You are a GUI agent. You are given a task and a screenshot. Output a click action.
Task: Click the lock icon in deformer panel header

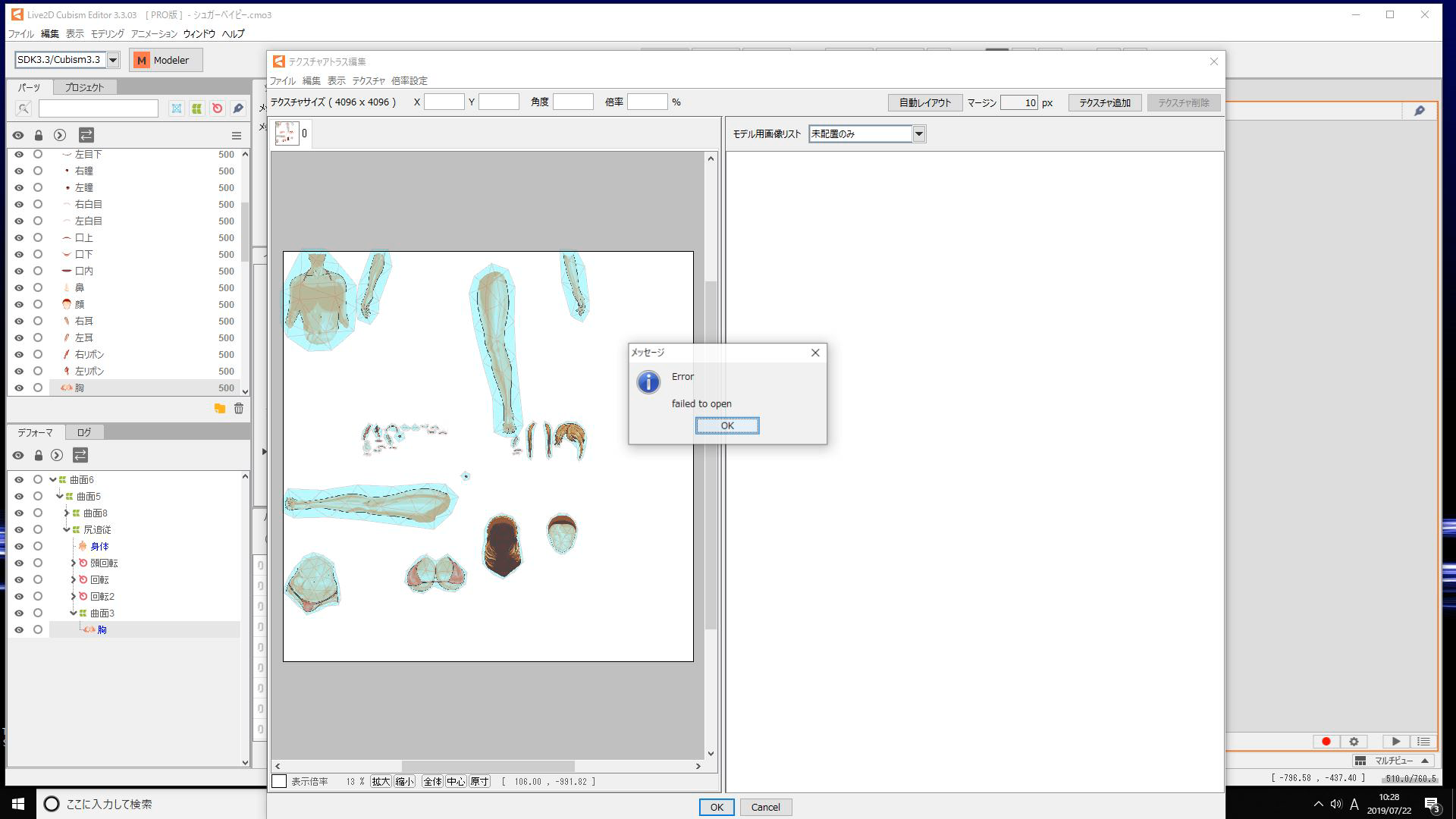39,455
